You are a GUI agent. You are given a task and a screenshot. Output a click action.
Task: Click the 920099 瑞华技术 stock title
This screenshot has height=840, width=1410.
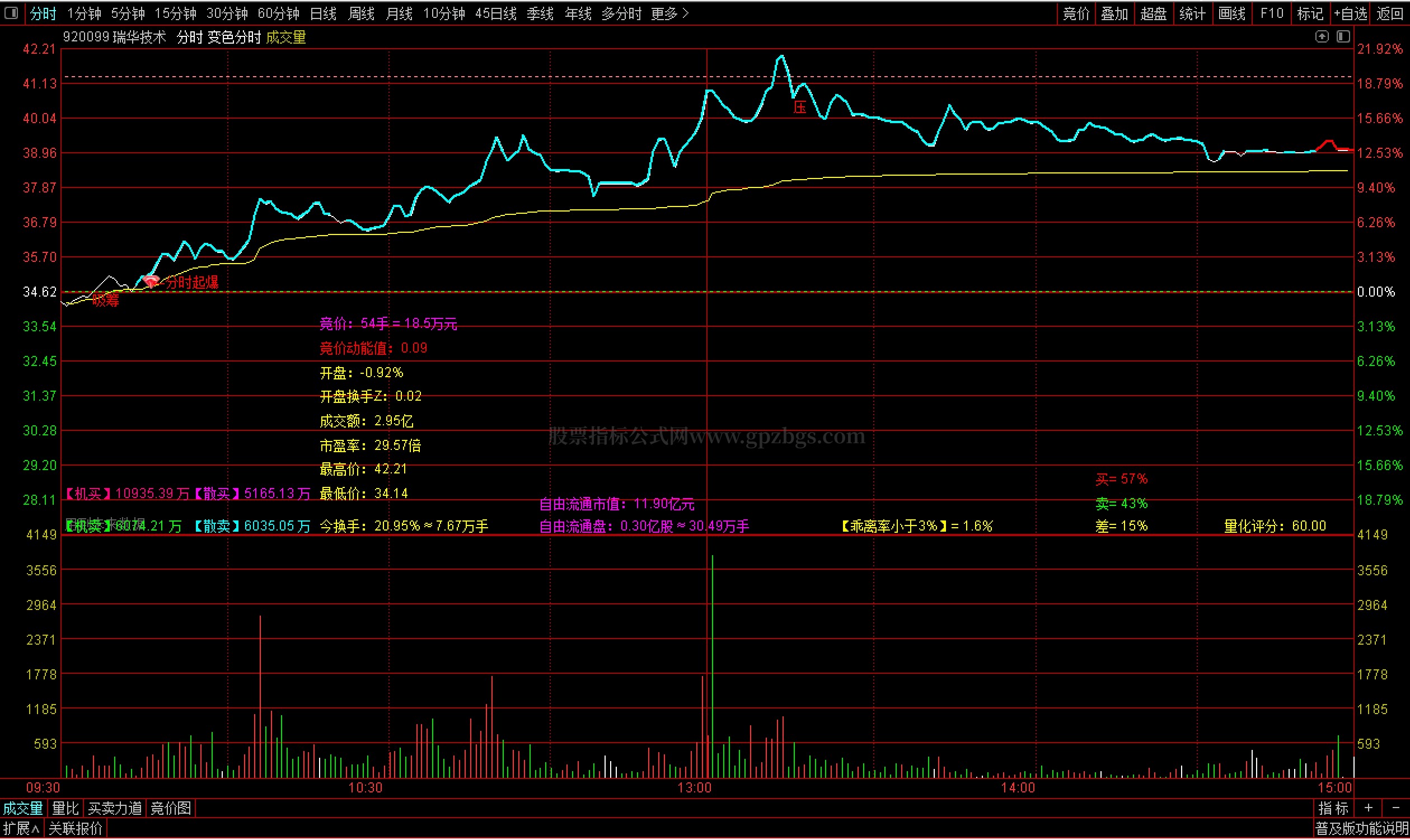tap(114, 37)
